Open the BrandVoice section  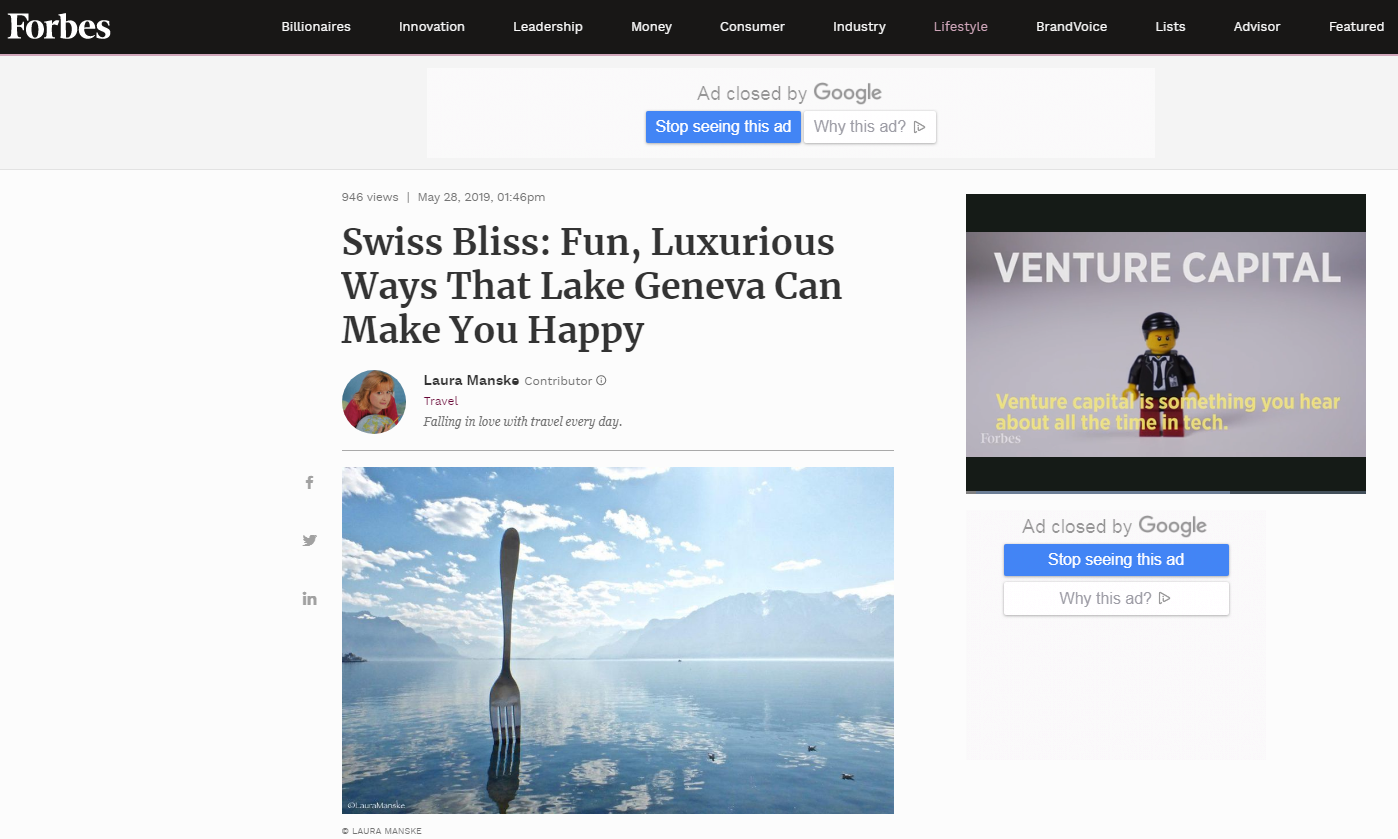point(1072,27)
